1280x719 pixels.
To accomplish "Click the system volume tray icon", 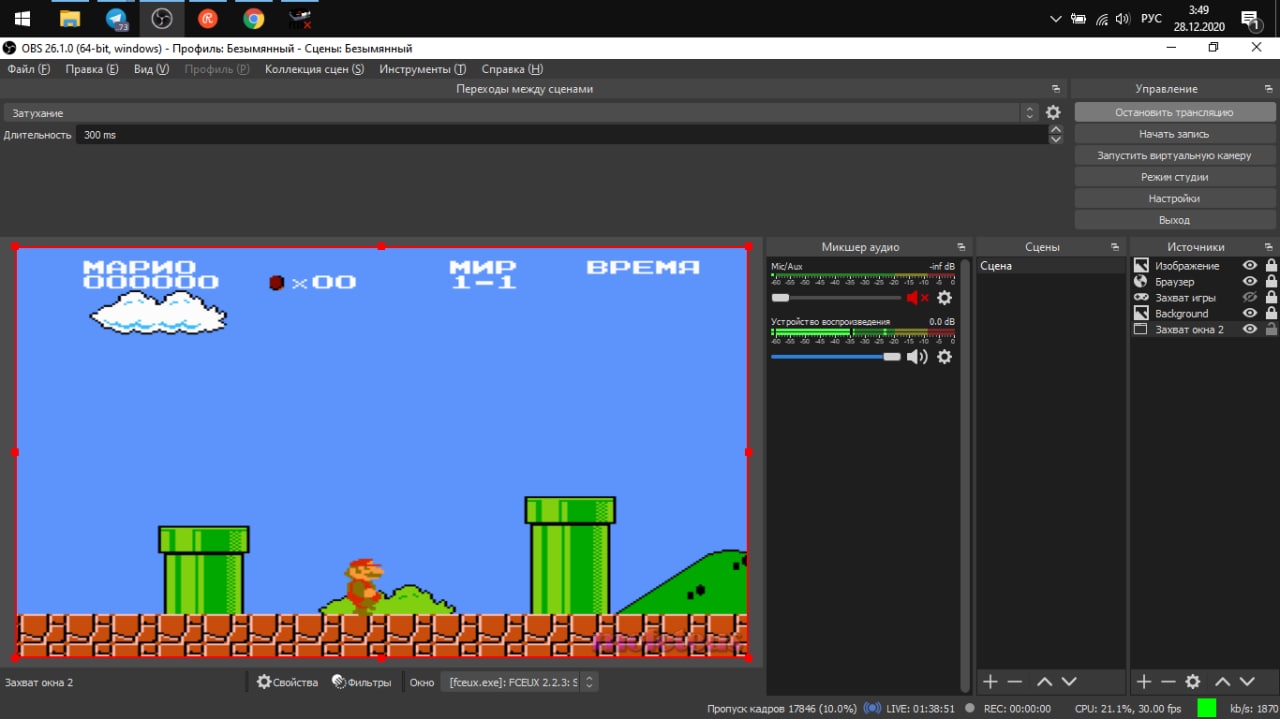I will [1123, 18].
